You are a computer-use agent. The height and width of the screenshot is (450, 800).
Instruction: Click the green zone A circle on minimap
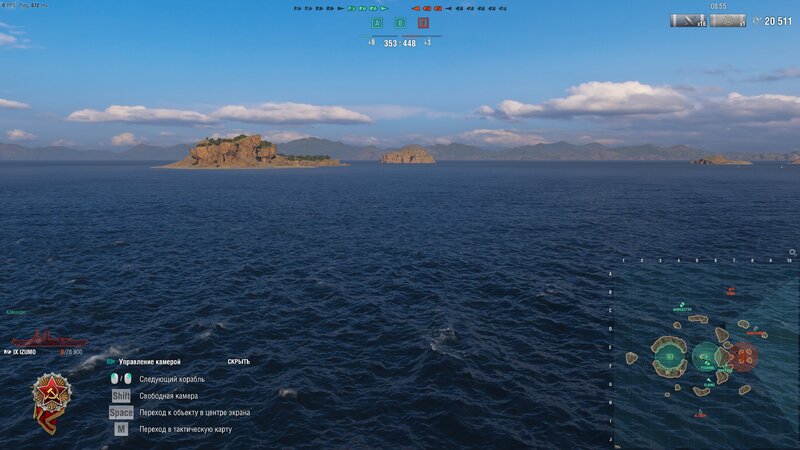coord(670,357)
